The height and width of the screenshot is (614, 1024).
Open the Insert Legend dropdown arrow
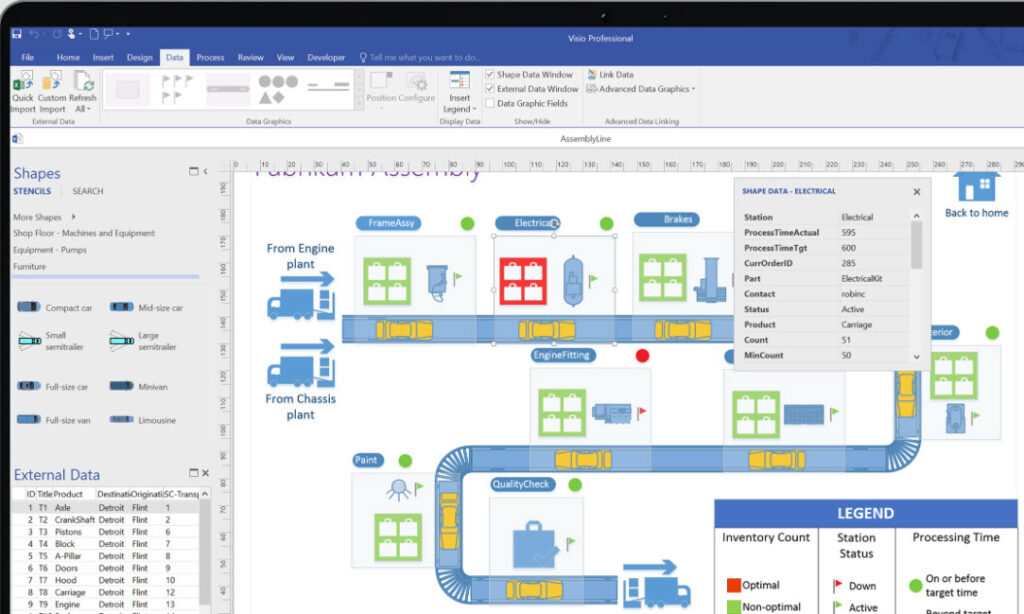(474, 109)
